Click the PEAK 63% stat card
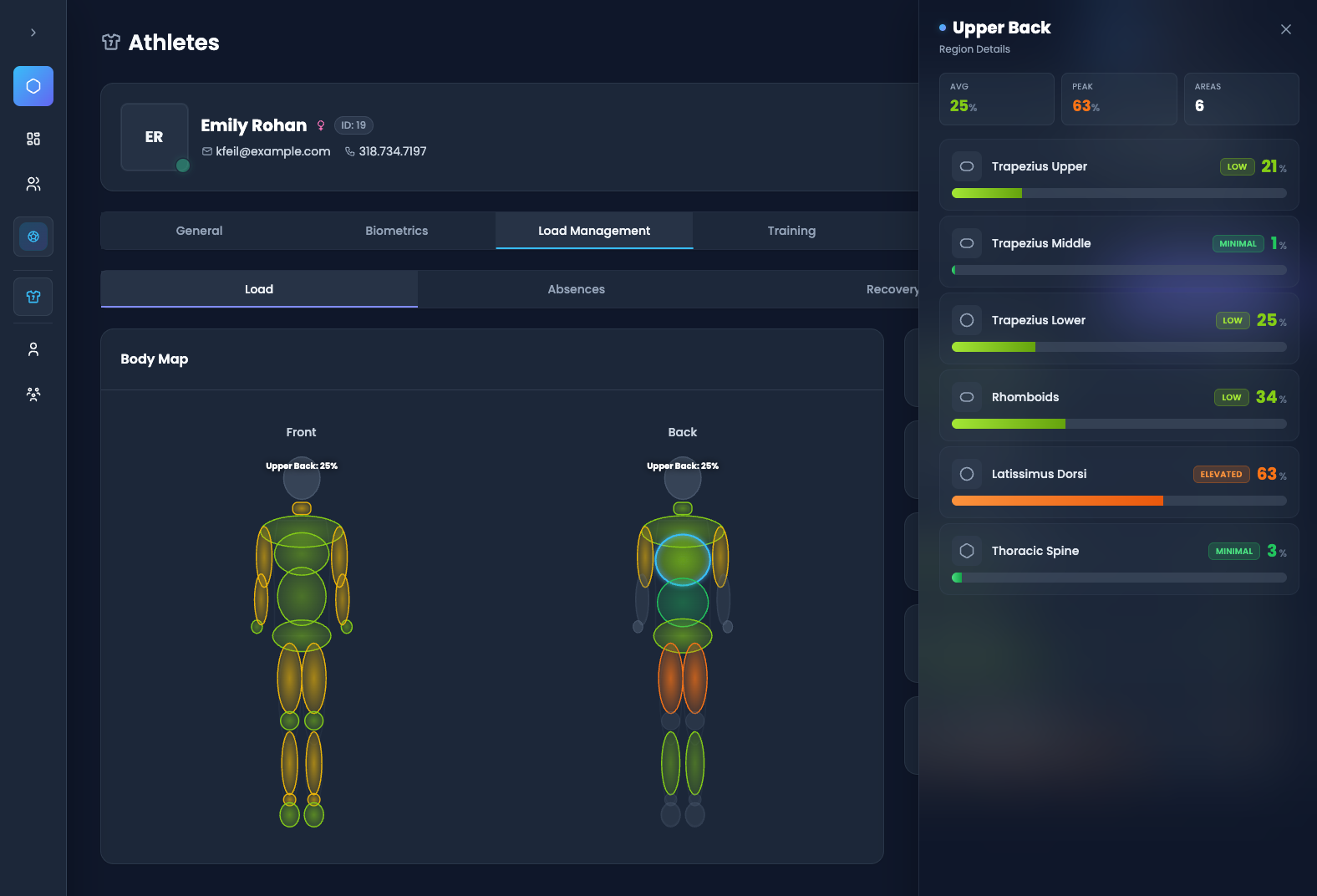 (x=1119, y=99)
